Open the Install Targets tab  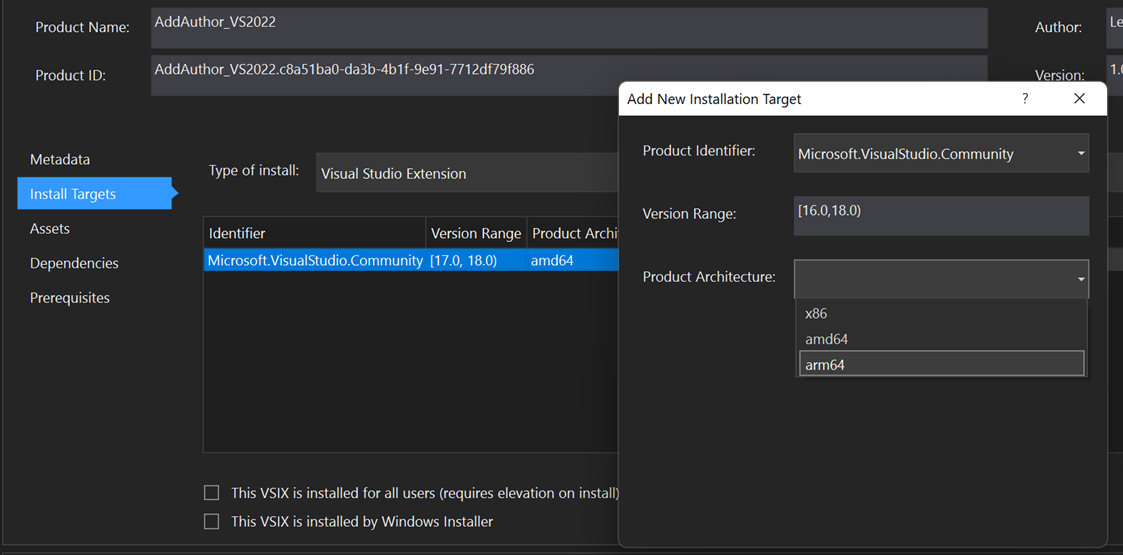pos(73,194)
